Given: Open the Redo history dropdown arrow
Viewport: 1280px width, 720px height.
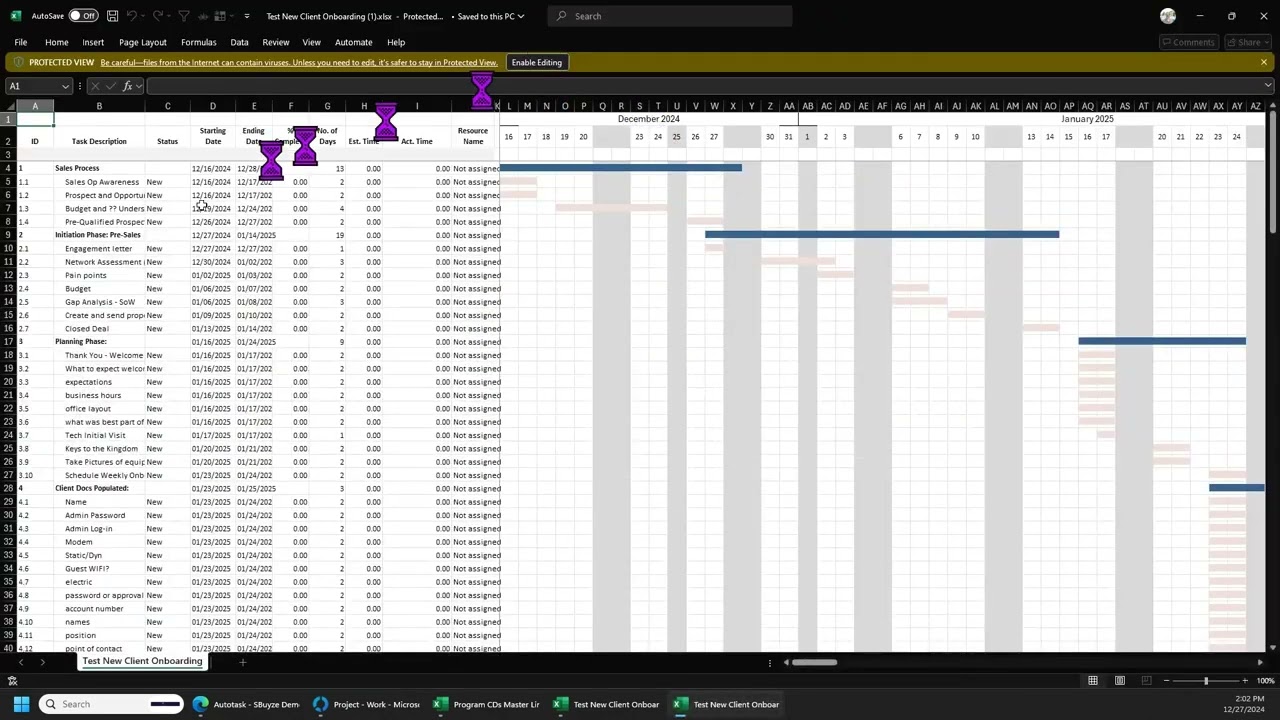Looking at the screenshot, I should coord(171,16).
